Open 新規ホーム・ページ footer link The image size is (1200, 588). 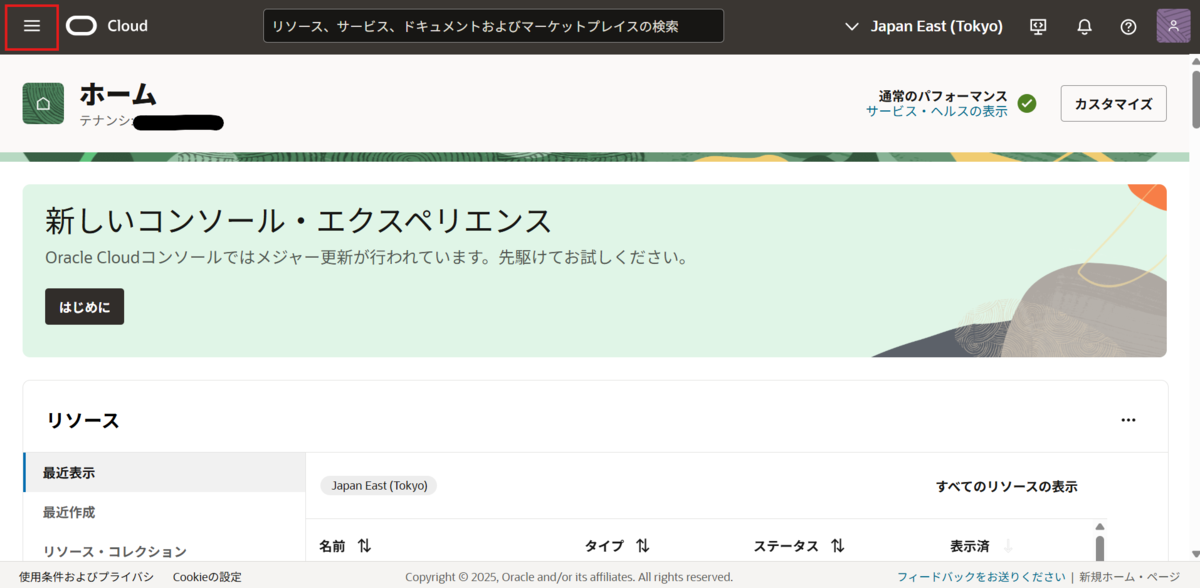1129,577
